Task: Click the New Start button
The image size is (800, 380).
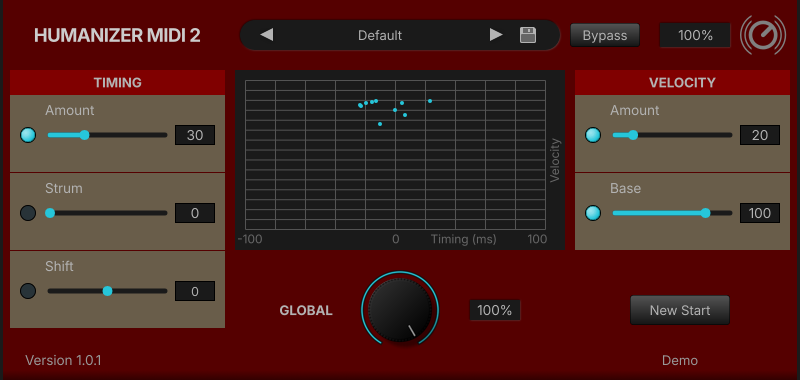Action: click(680, 310)
